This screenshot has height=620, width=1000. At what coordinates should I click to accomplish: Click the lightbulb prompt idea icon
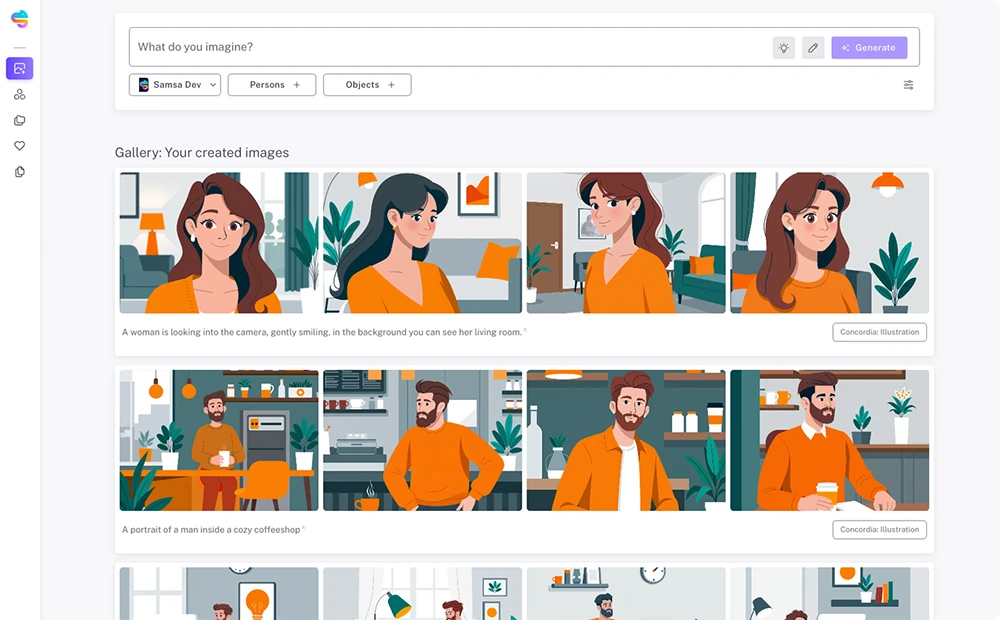click(x=784, y=48)
